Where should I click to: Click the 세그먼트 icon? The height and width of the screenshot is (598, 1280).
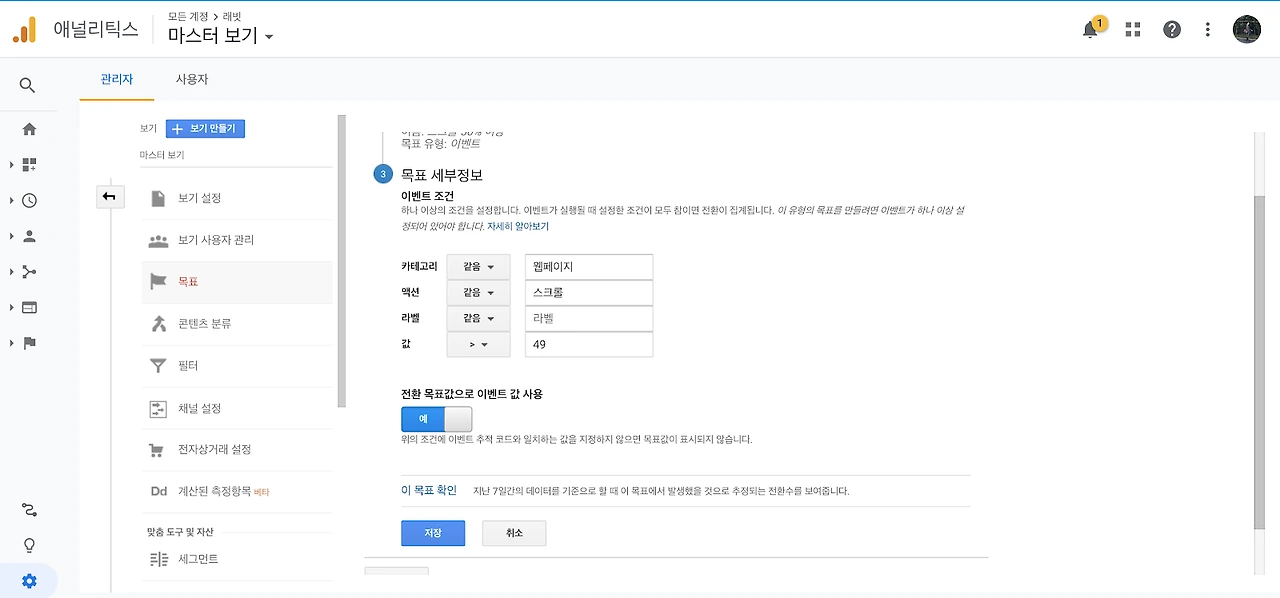pyautogui.click(x=158, y=559)
